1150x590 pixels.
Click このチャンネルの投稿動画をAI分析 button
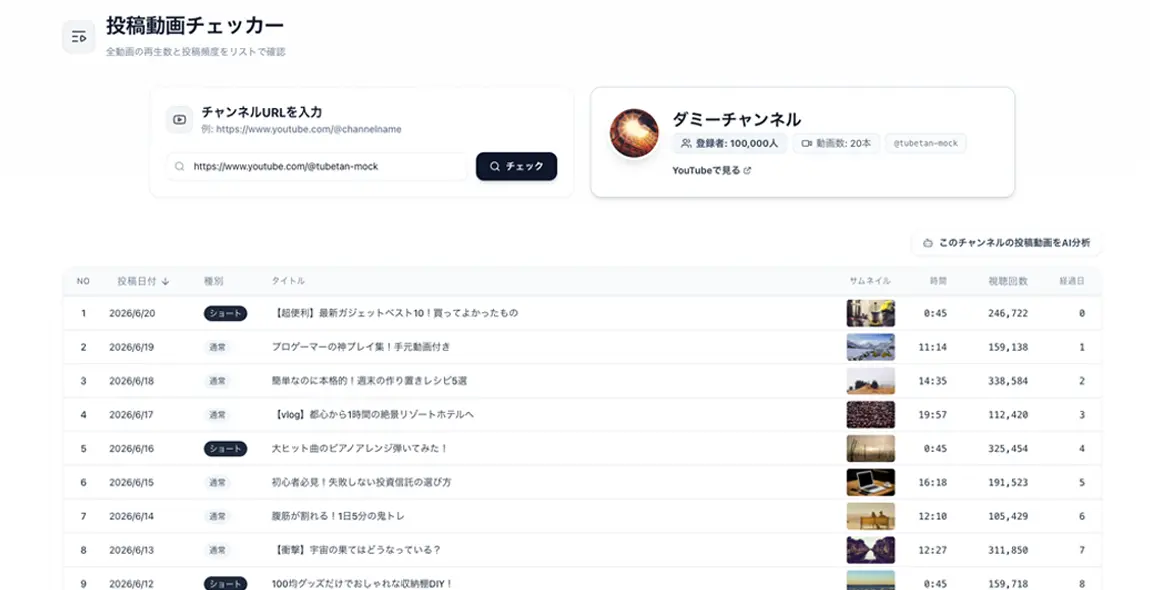1007,243
